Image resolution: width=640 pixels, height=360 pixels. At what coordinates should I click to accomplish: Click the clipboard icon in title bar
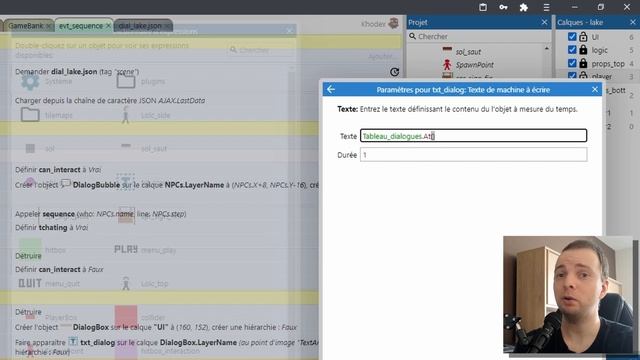483,7
